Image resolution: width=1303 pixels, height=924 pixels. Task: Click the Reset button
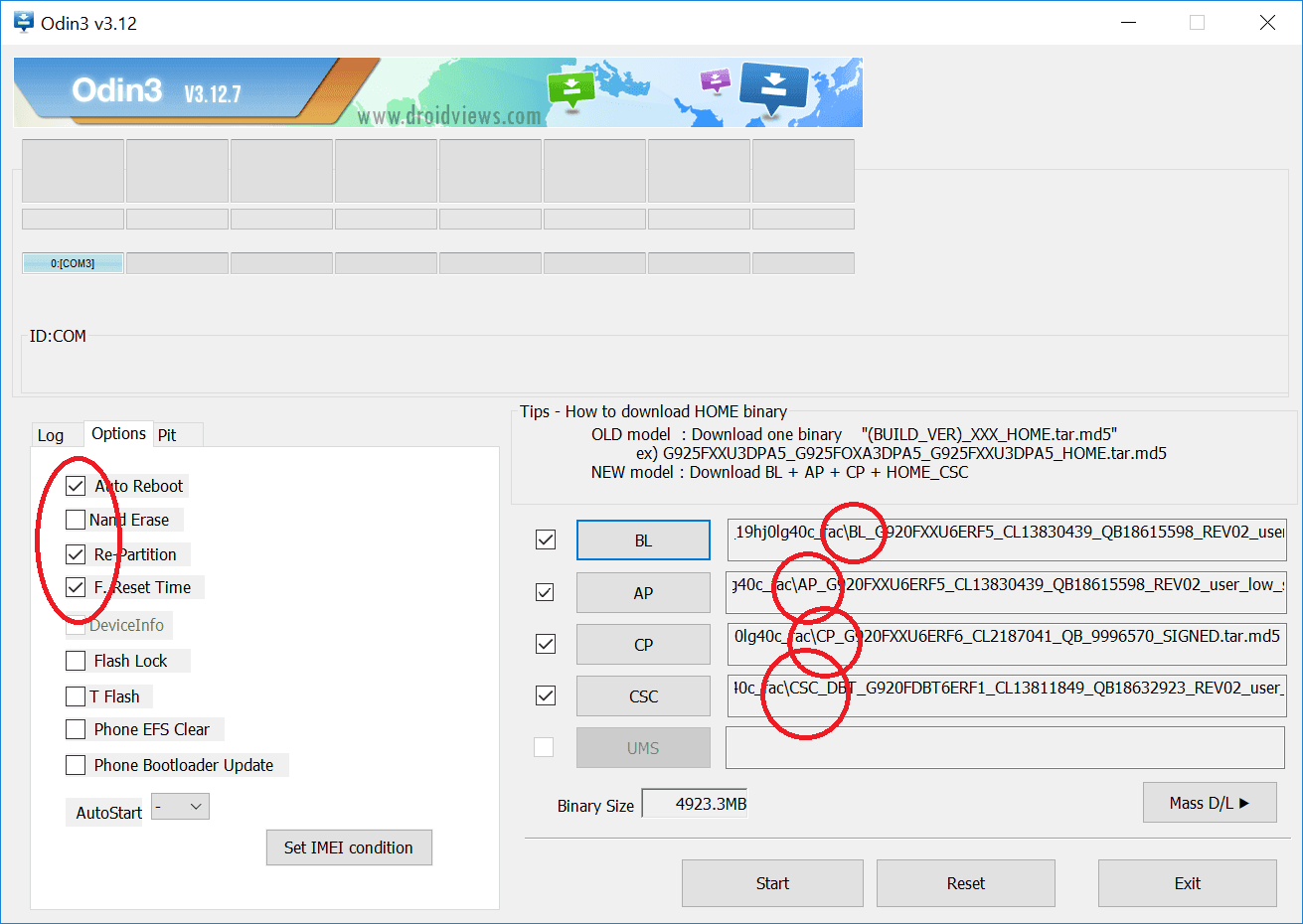966,883
